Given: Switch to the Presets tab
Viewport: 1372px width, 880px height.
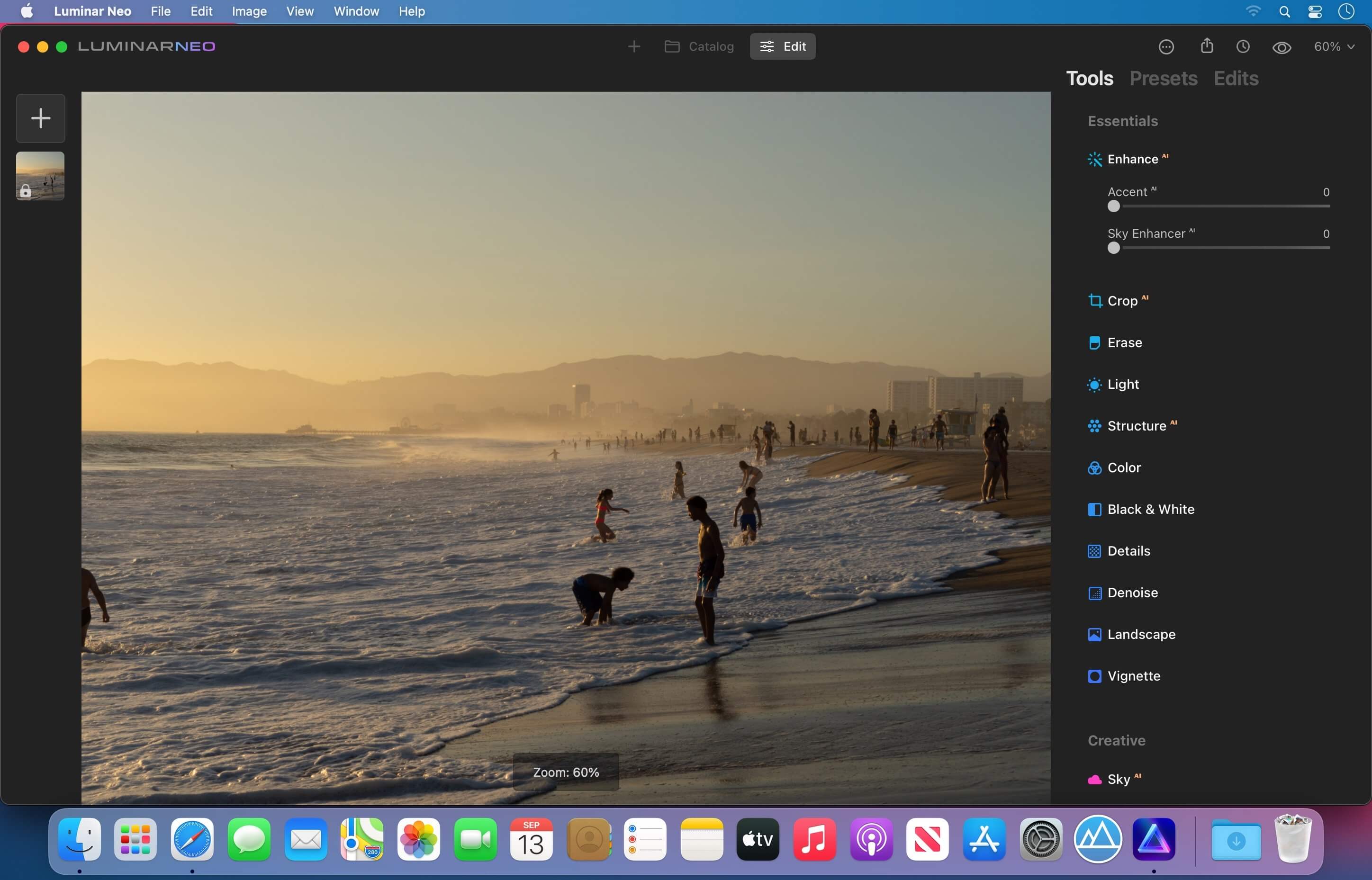Looking at the screenshot, I should (x=1163, y=78).
